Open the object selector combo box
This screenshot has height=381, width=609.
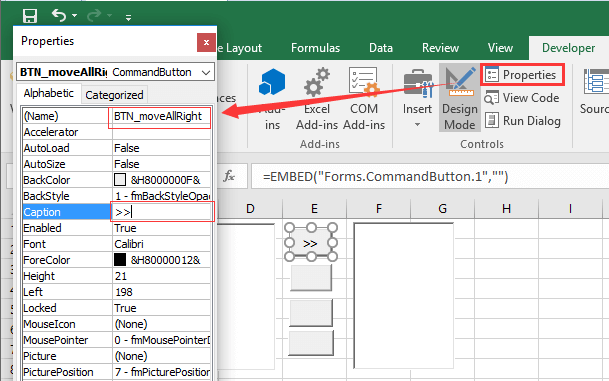coord(115,72)
